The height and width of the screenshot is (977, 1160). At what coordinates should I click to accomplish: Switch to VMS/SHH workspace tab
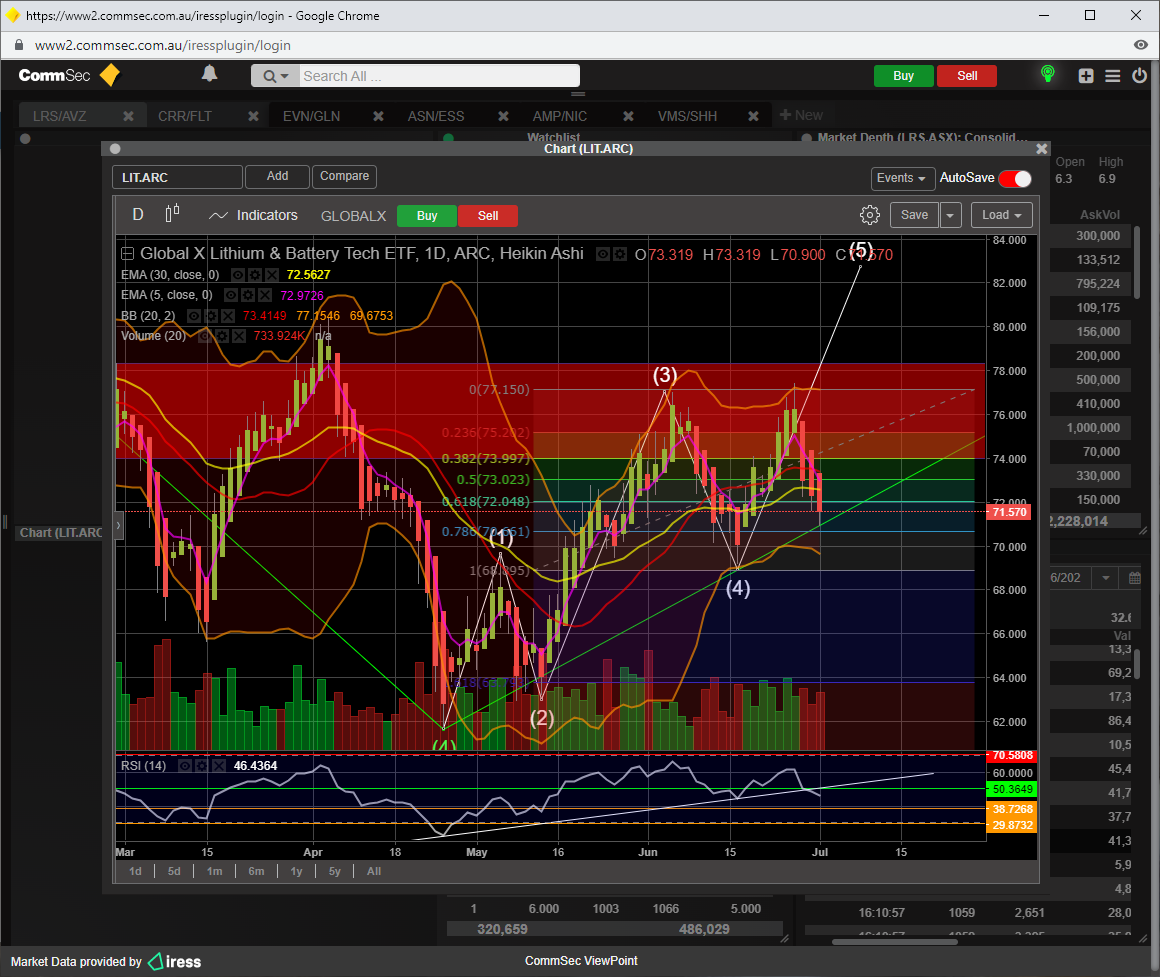pos(687,116)
